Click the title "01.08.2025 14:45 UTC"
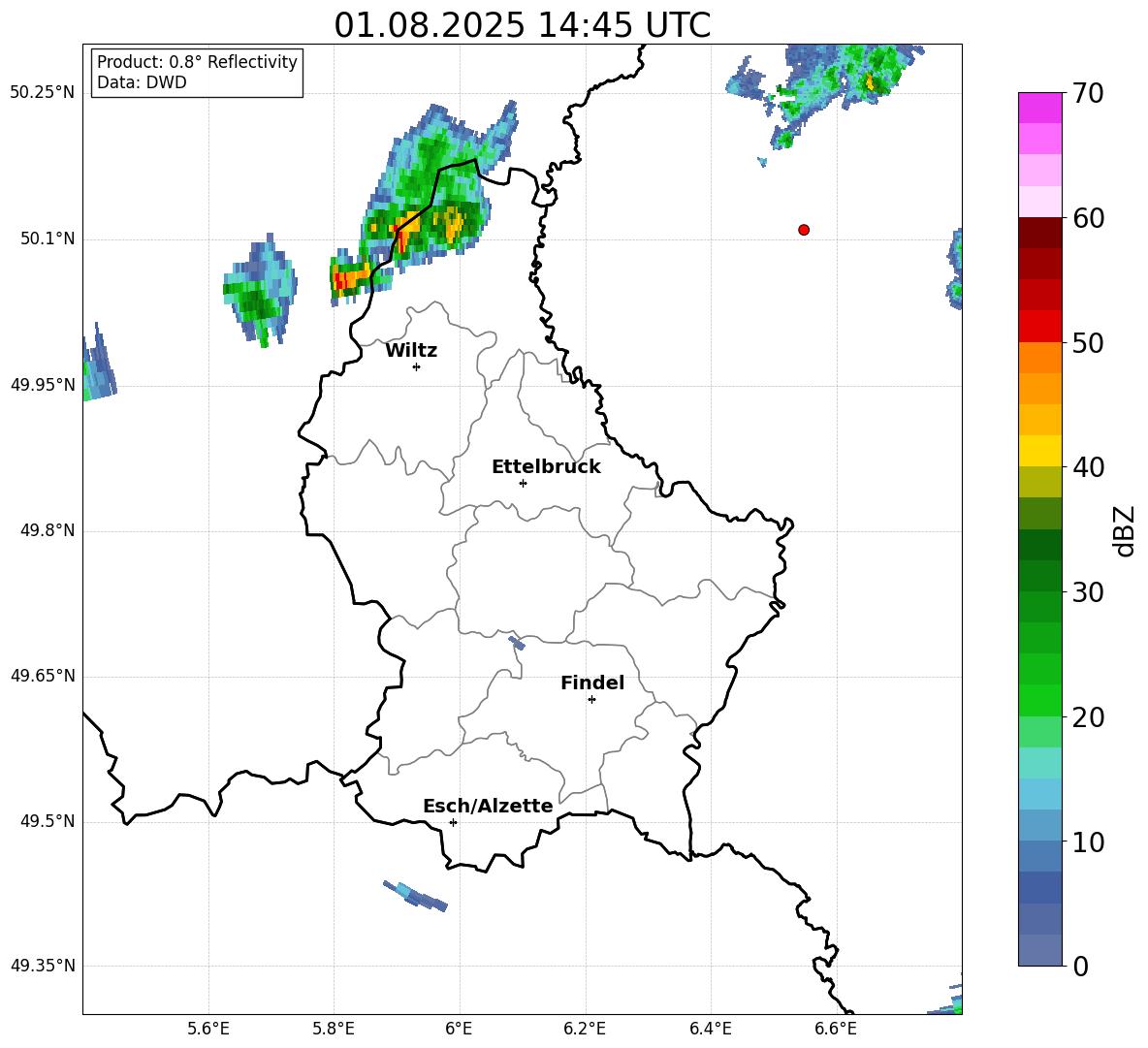Viewport: 1148px width, 1048px height. point(522,25)
